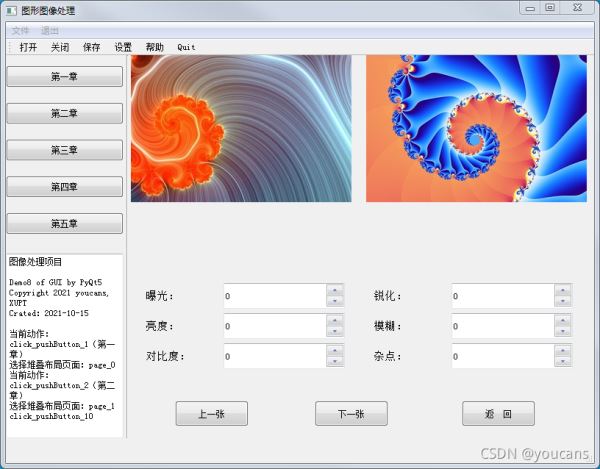Click the blue spiral fractal image
Screen dimensions: 600x469
click(x=474, y=128)
